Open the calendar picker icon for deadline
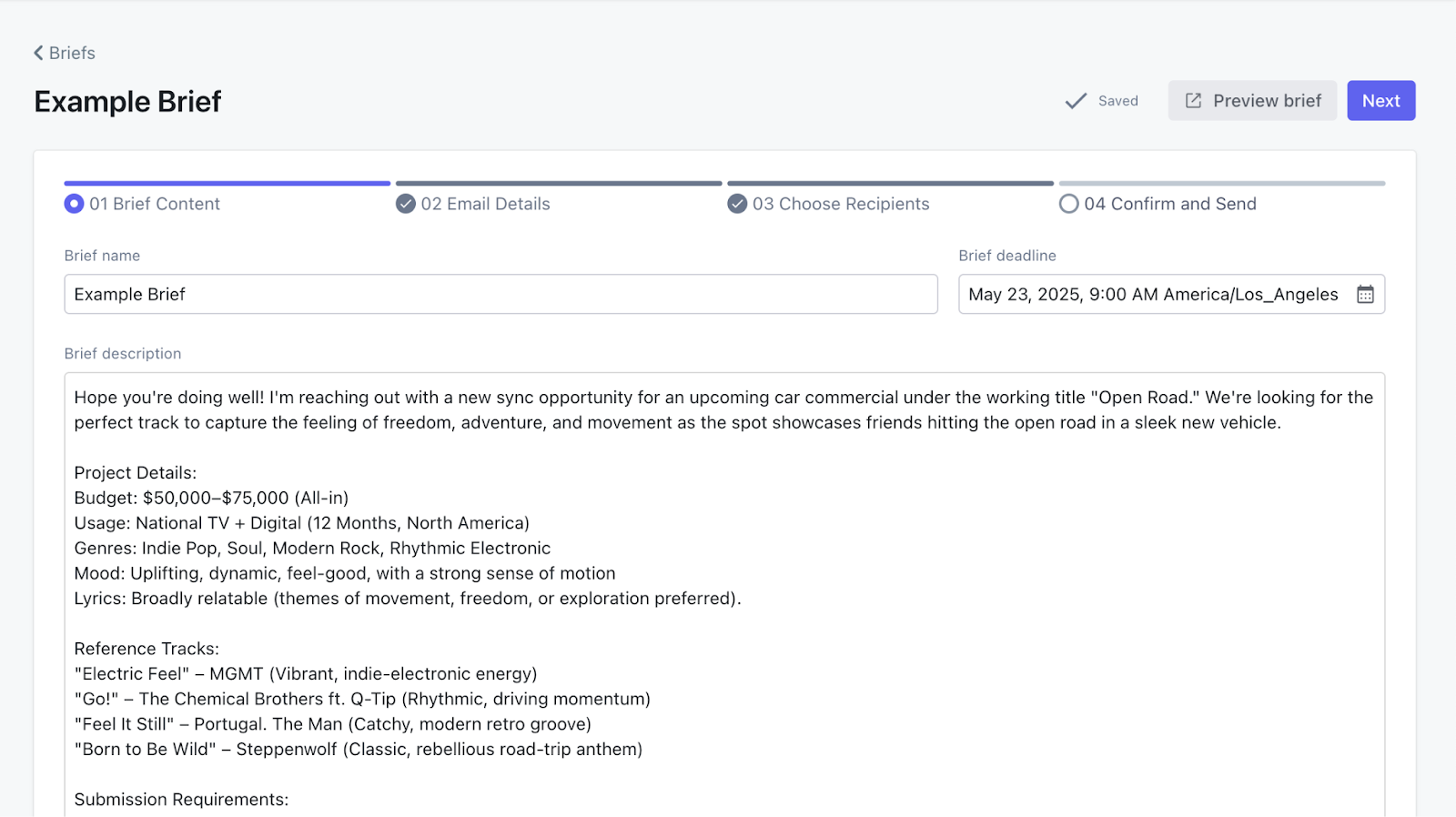The image size is (1456, 817). click(1365, 294)
